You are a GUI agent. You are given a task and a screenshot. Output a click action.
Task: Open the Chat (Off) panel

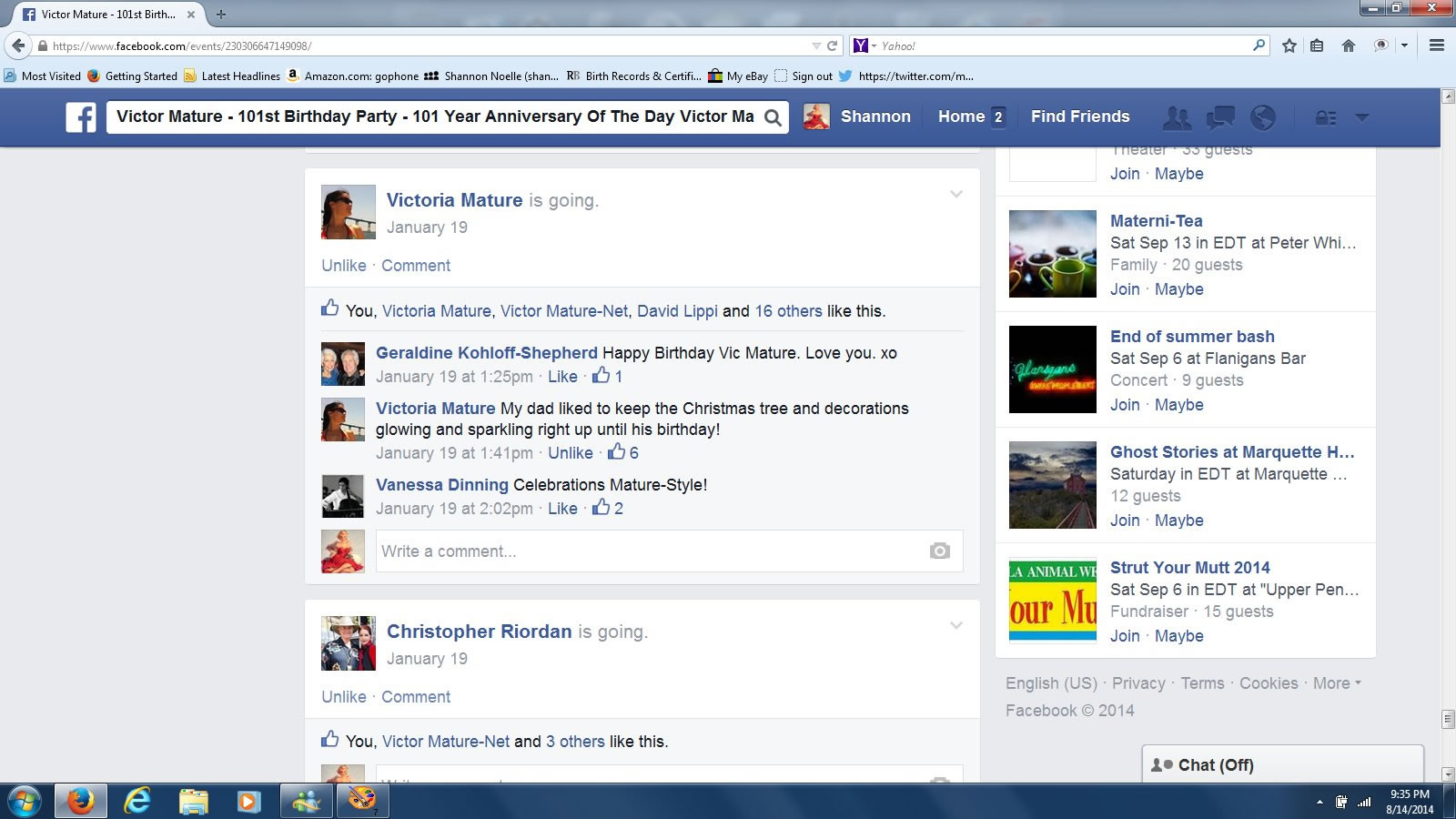tap(1282, 764)
